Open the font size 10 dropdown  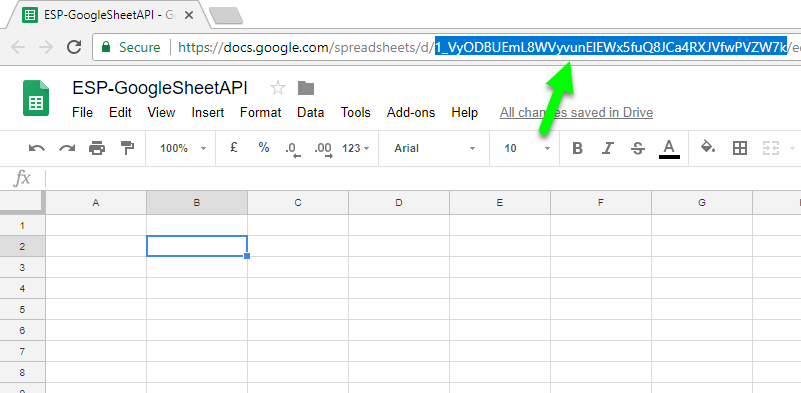click(x=527, y=148)
